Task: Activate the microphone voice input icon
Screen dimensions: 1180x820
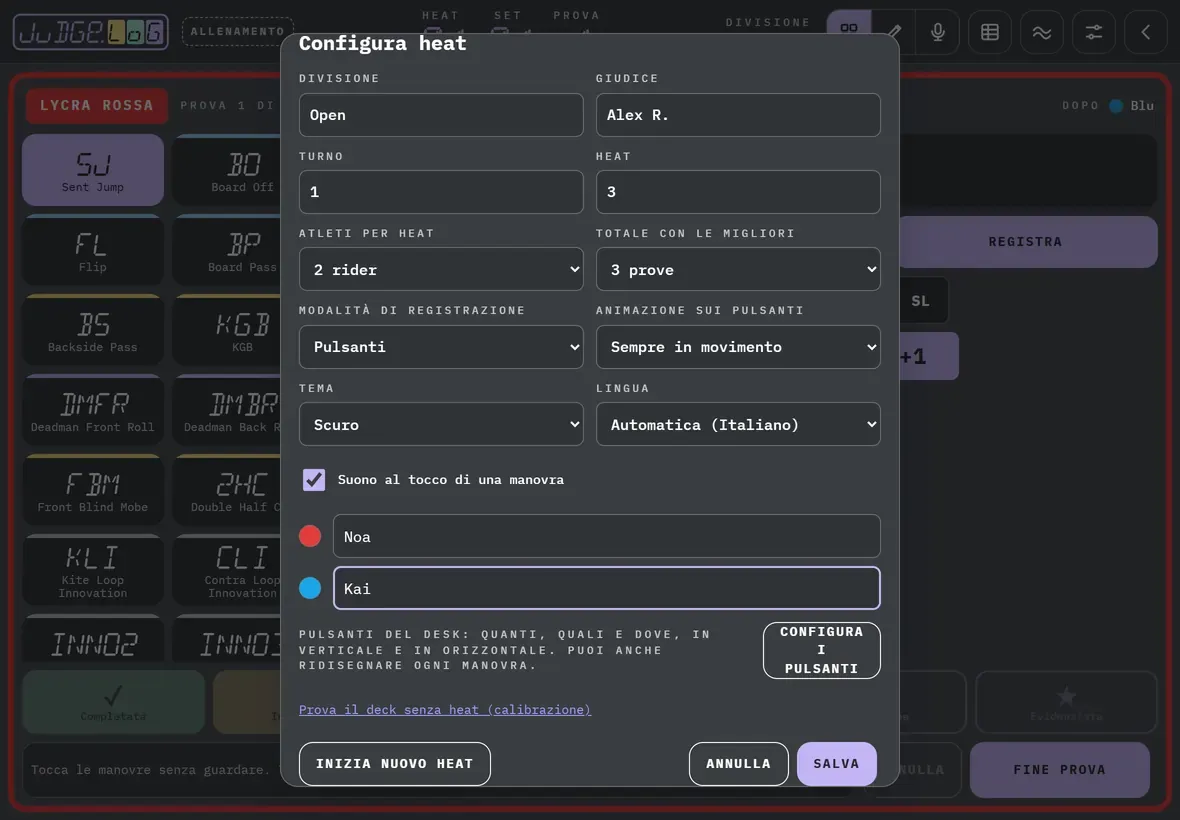Action: [x=938, y=32]
